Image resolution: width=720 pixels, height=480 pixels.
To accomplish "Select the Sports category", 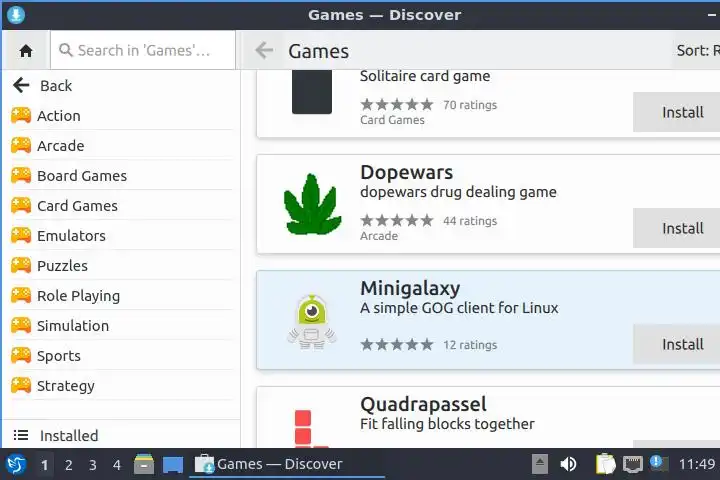I will click(122, 356).
